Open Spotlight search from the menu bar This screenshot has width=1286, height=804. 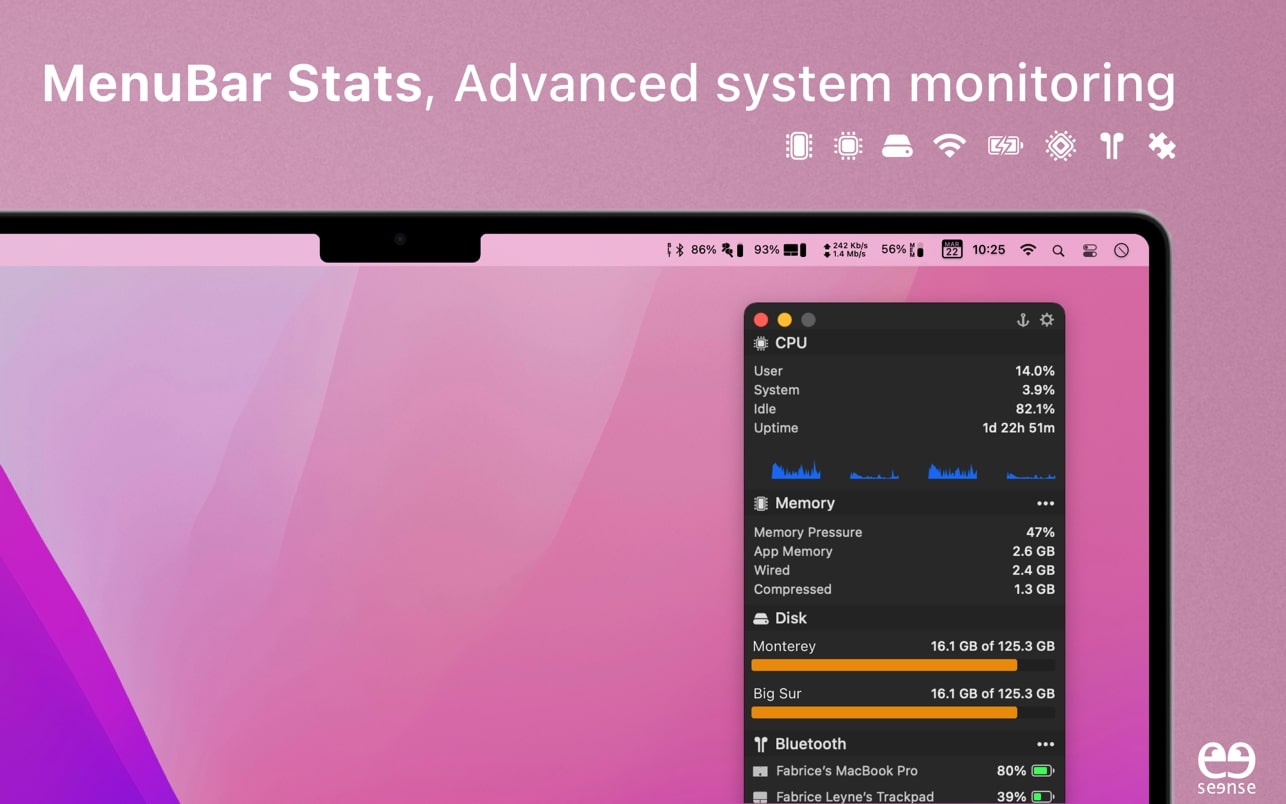tap(1058, 249)
